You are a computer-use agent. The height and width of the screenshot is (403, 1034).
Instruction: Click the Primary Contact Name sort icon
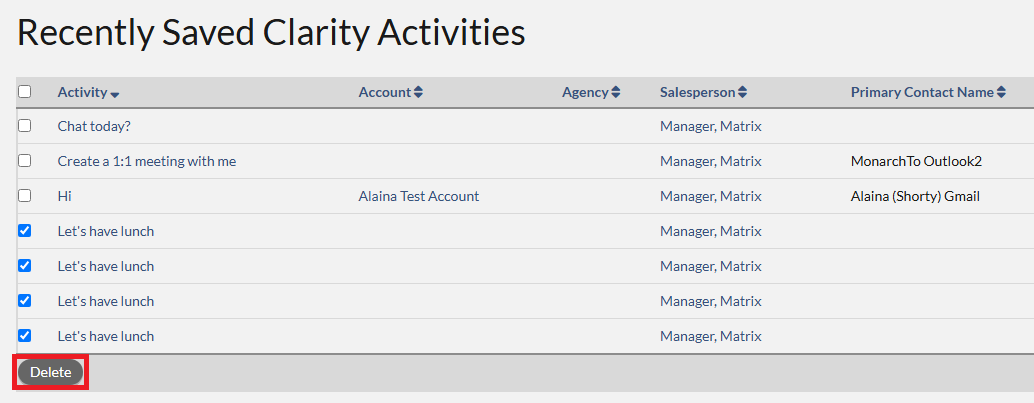(x=1001, y=92)
